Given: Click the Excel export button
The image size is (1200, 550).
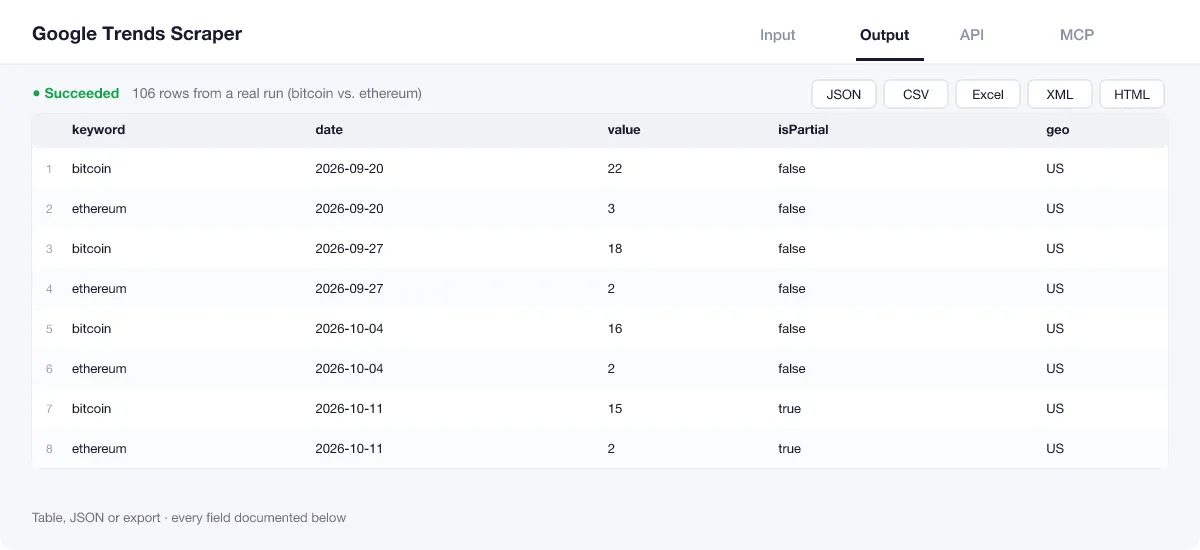Looking at the screenshot, I should (988, 94).
